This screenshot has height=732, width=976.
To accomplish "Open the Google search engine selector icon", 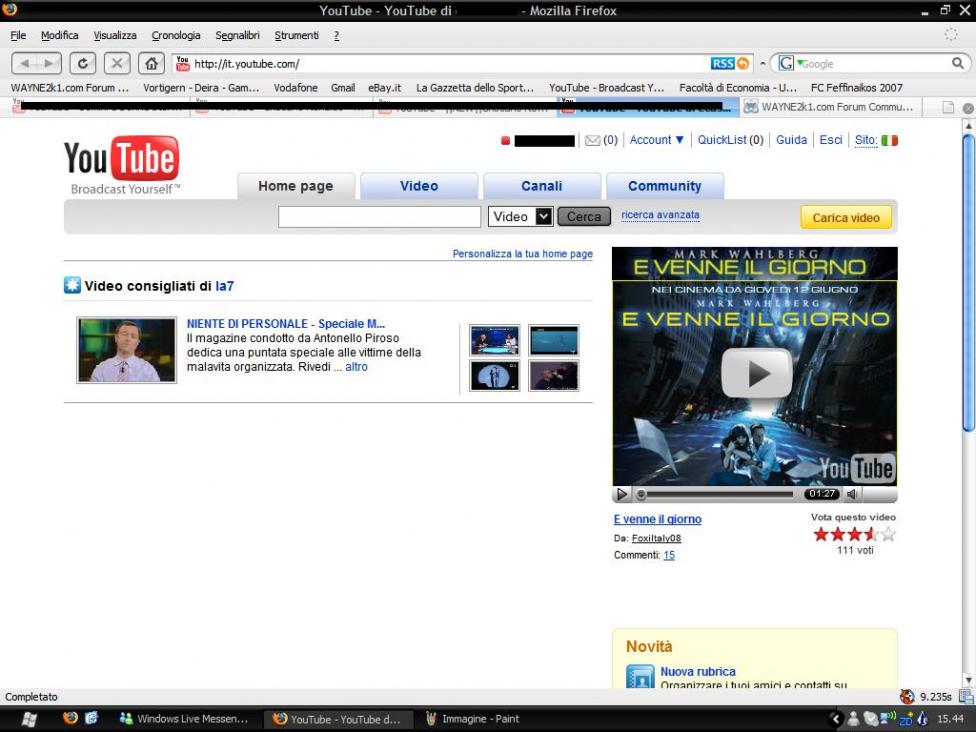I will 789,63.
